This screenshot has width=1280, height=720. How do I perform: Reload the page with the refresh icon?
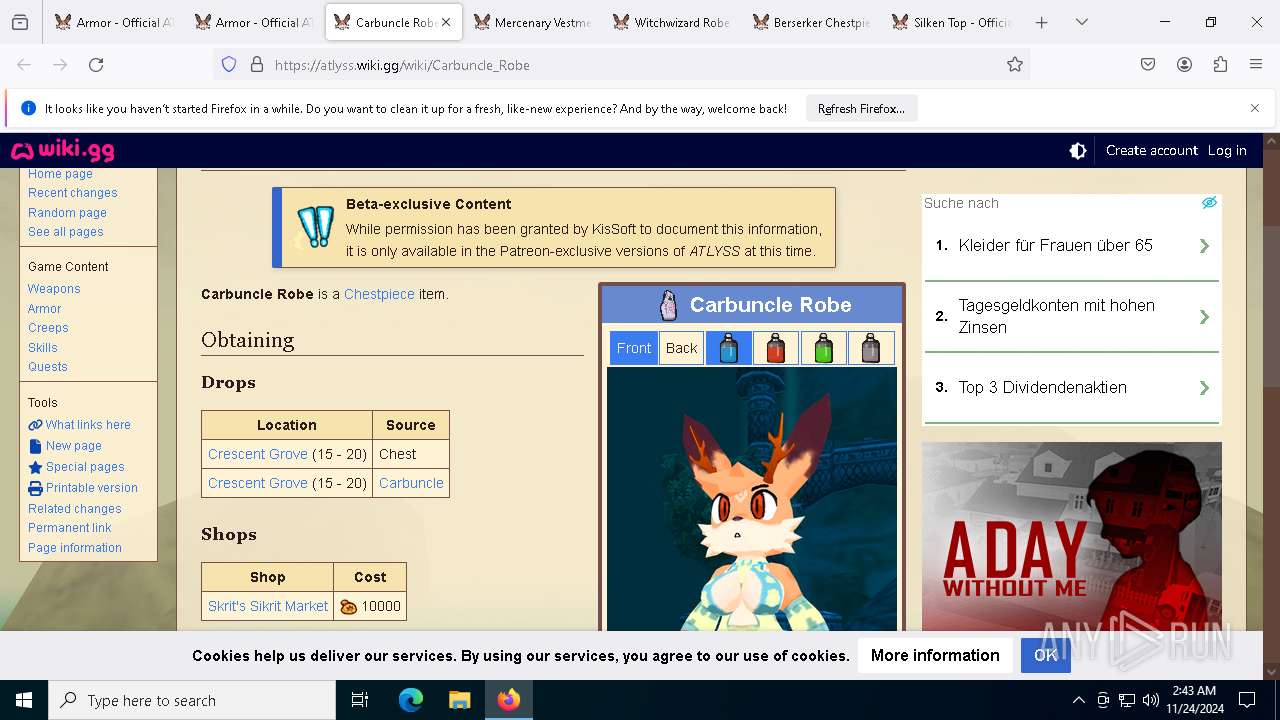tap(96, 65)
